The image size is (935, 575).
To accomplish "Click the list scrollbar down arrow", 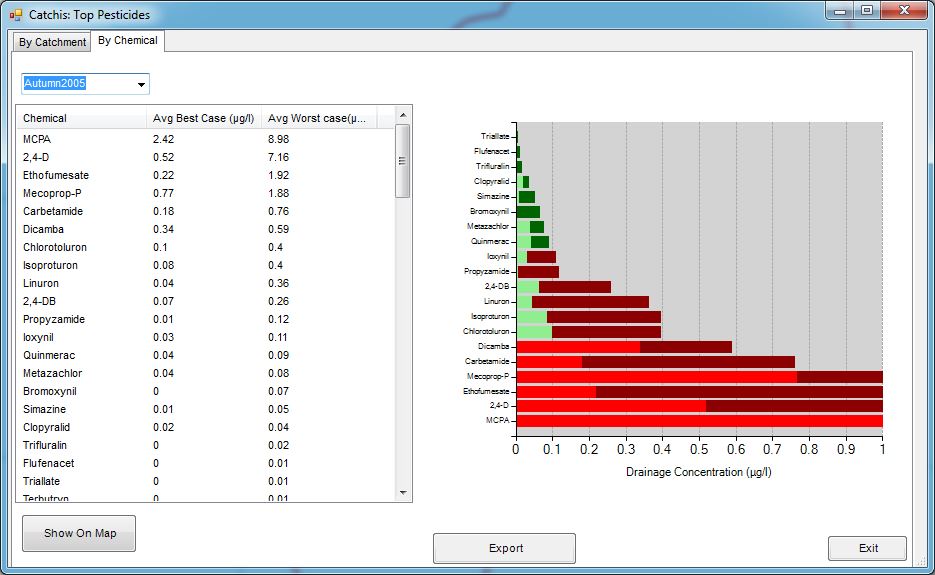I will click(x=403, y=492).
